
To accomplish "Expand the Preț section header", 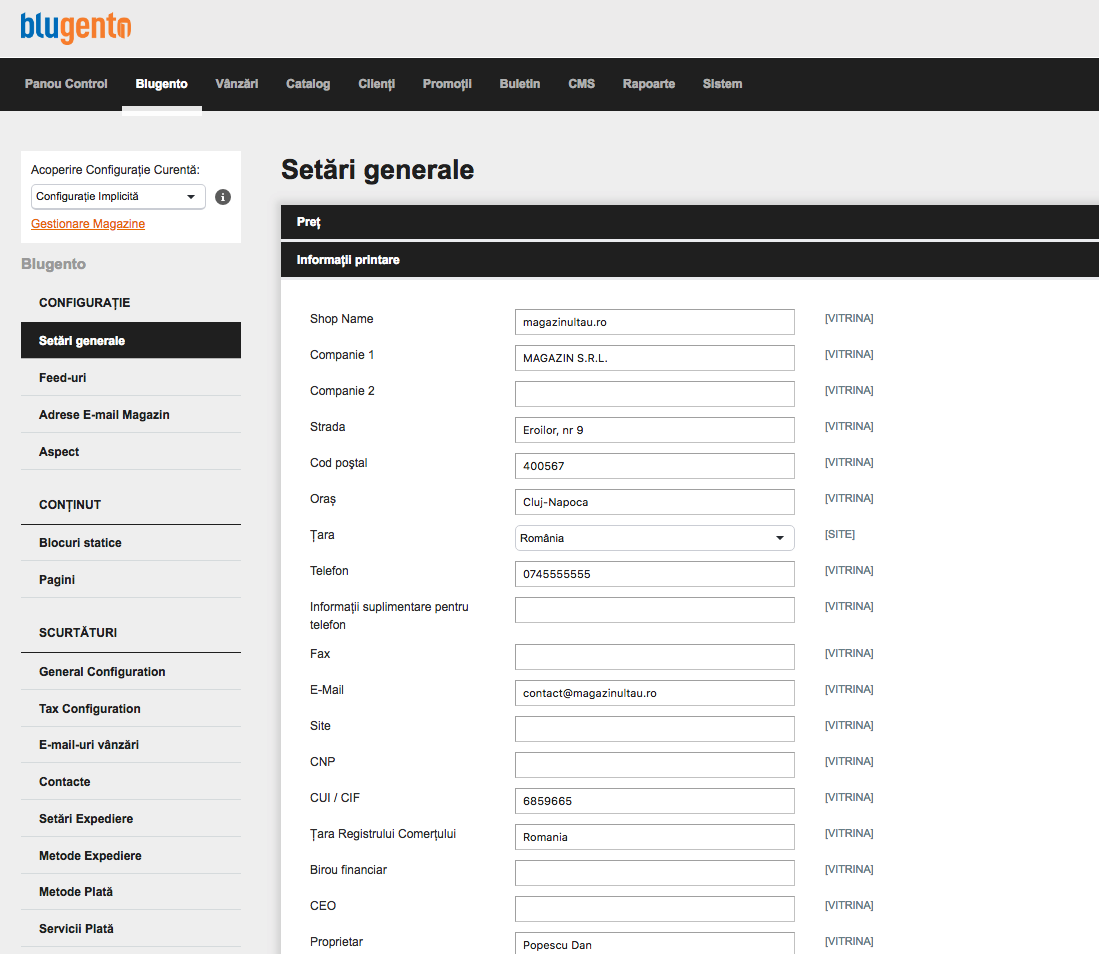I will pos(690,222).
